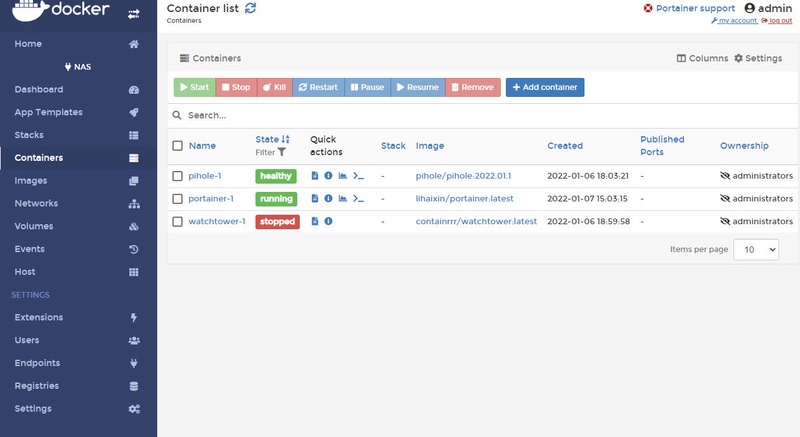This screenshot has height=437, width=800.
Task: Open the stats chart icon for portainer-1
Action: point(343,198)
